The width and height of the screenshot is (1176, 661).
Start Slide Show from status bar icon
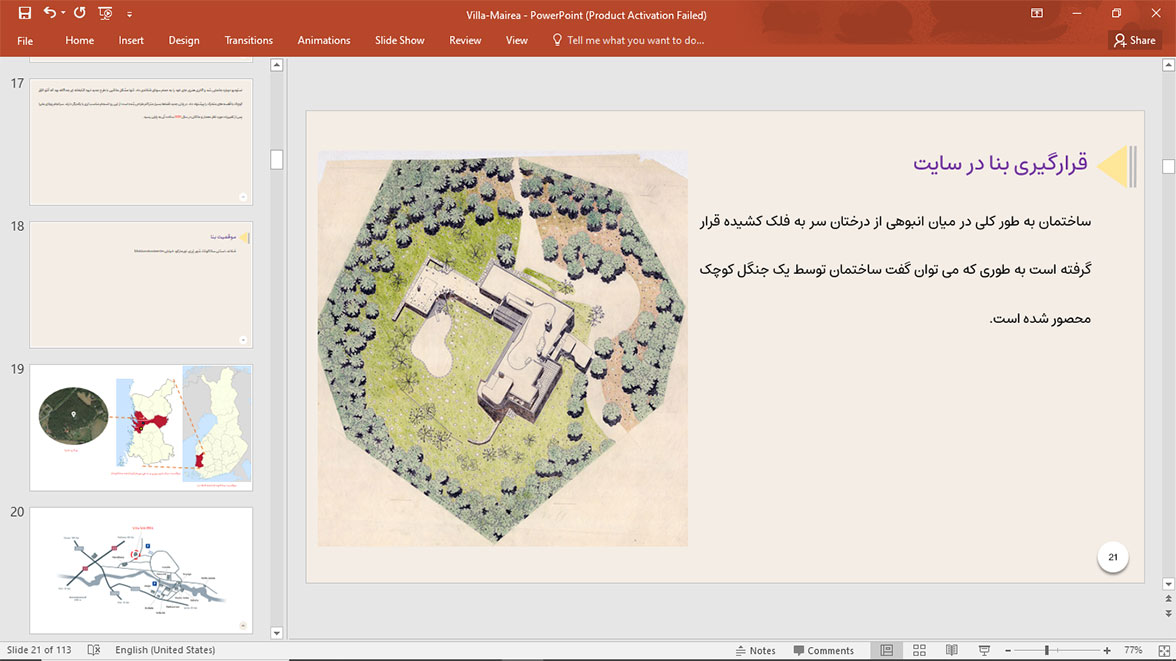pyautogui.click(x=984, y=650)
